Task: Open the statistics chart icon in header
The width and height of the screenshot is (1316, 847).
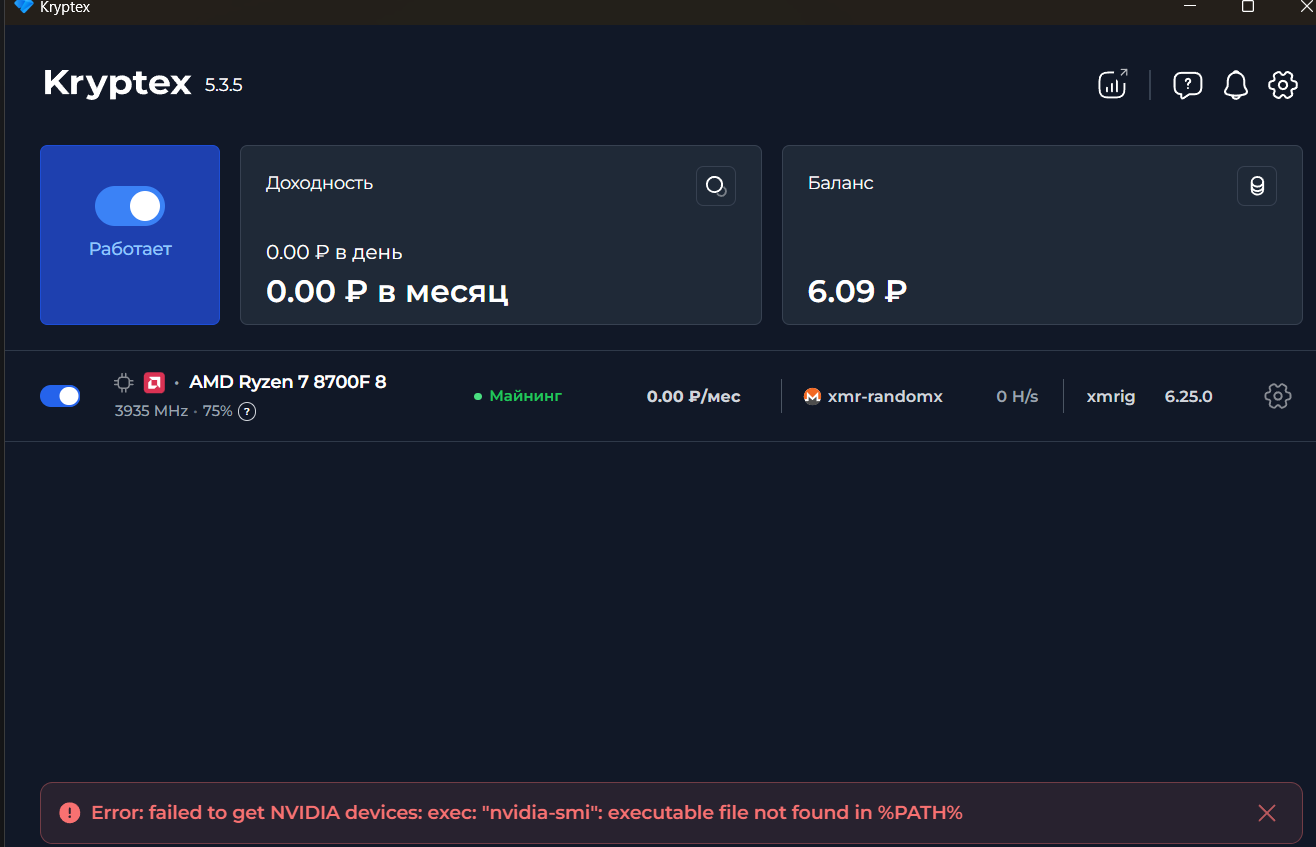Action: [1113, 84]
